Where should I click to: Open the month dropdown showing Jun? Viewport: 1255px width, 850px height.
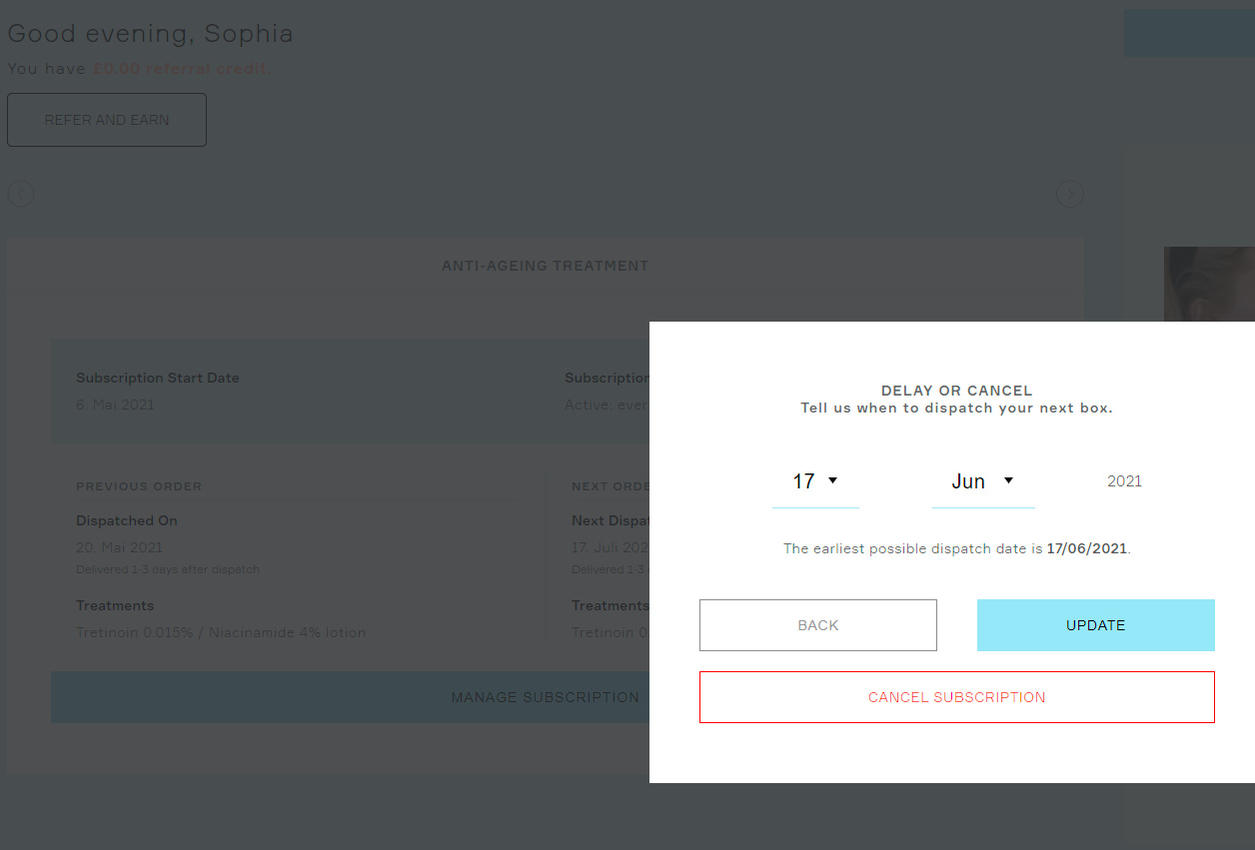(982, 482)
